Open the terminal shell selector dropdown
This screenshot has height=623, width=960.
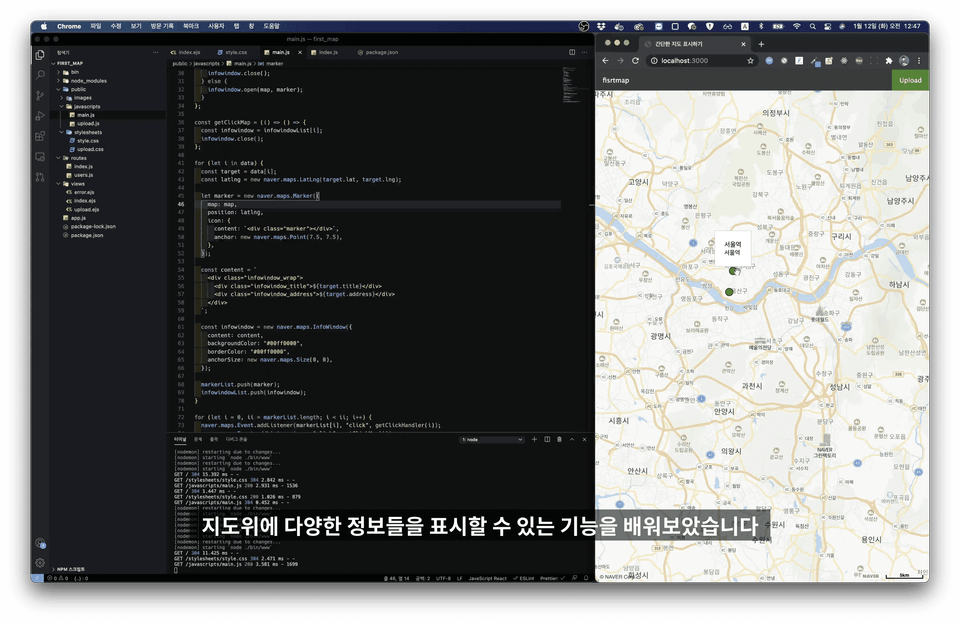492,439
